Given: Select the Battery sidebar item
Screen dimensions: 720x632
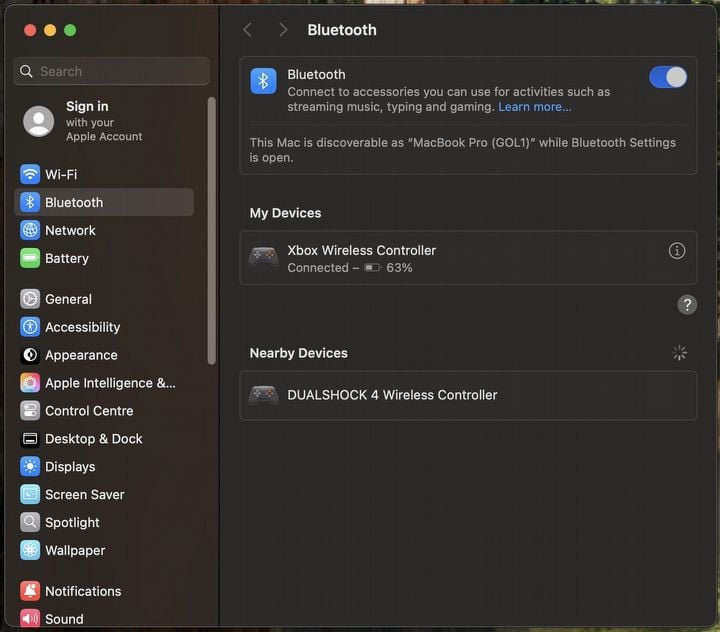Looking at the screenshot, I should pos(66,258).
